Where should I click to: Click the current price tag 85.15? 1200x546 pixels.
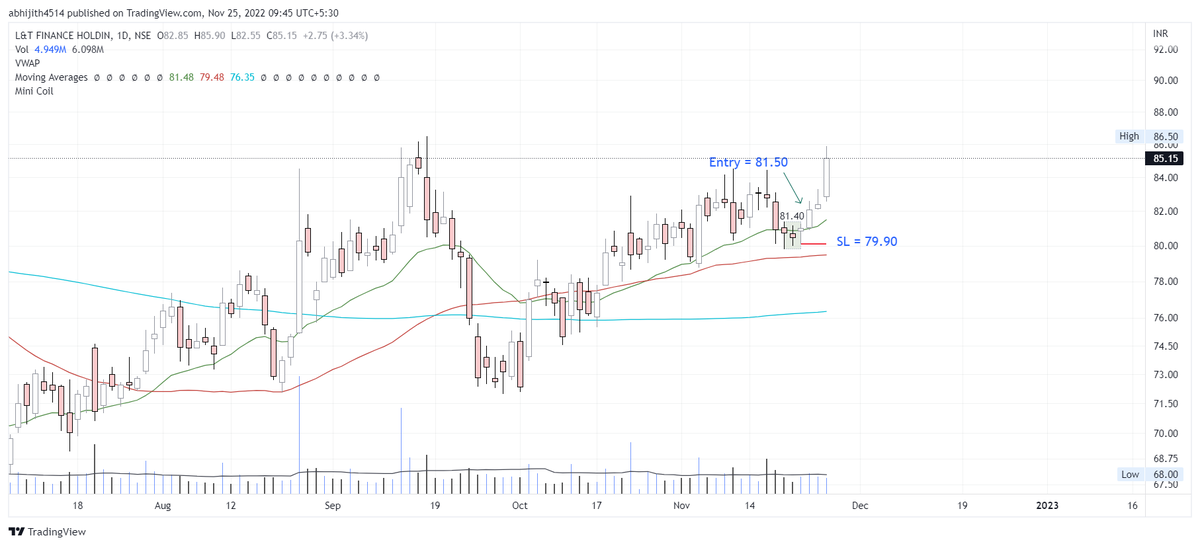point(1165,158)
